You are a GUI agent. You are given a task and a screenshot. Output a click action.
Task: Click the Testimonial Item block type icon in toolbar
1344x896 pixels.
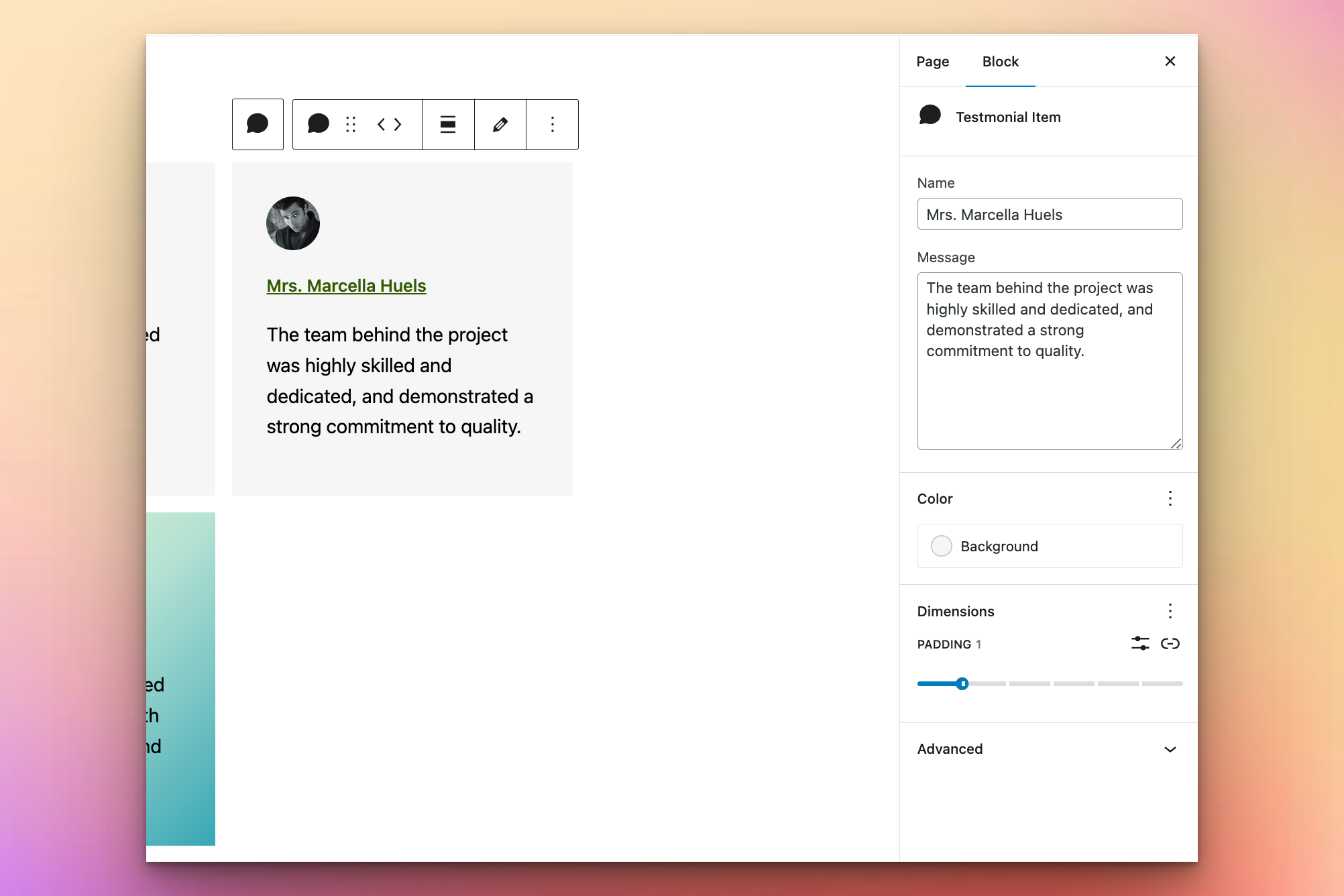click(318, 124)
